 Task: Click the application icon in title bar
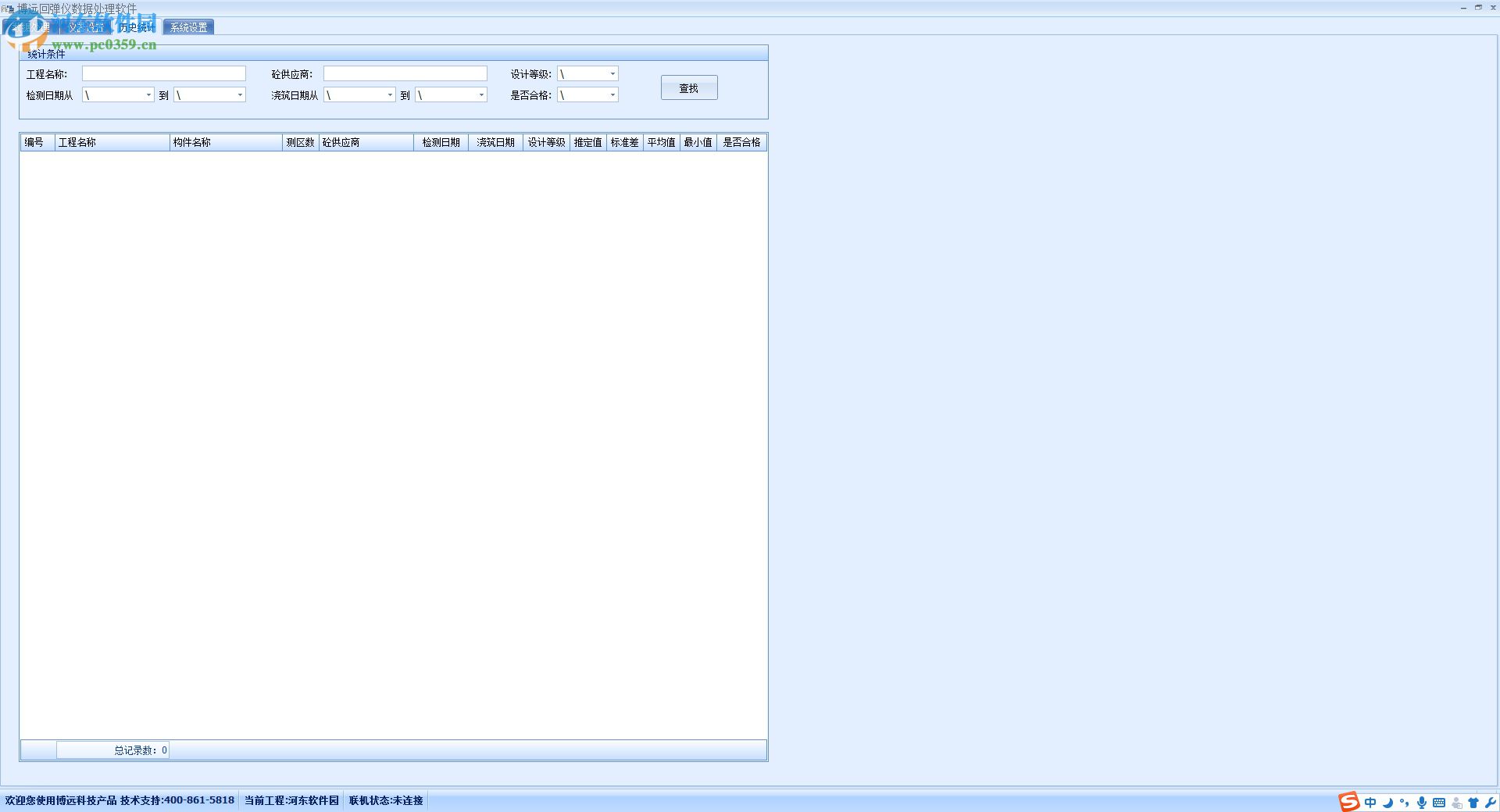pyautogui.click(x=8, y=9)
